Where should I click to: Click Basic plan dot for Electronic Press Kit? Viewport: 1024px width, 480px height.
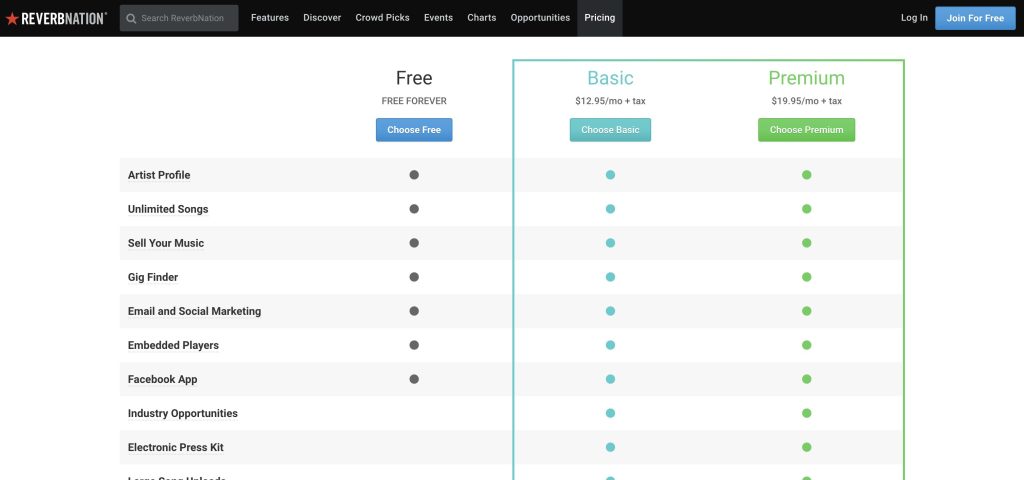[611, 447]
